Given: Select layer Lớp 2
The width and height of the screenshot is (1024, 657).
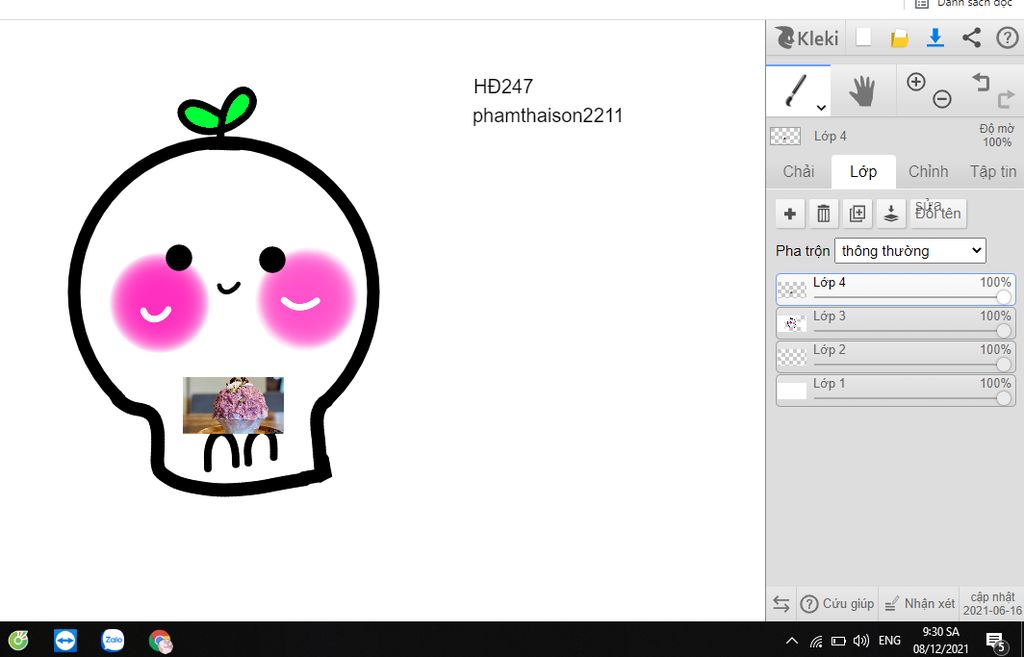Looking at the screenshot, I should pos(895,357).
